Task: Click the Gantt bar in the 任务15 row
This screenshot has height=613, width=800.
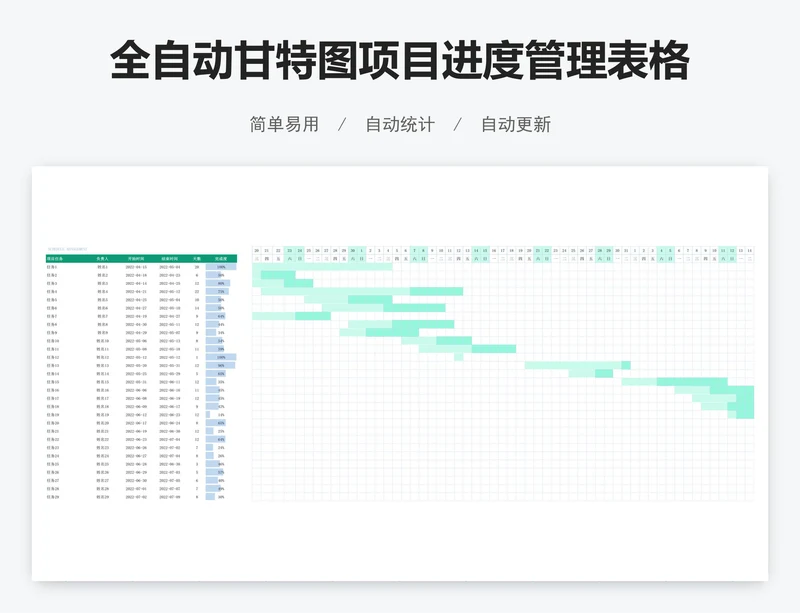Action: click(674, 382)
